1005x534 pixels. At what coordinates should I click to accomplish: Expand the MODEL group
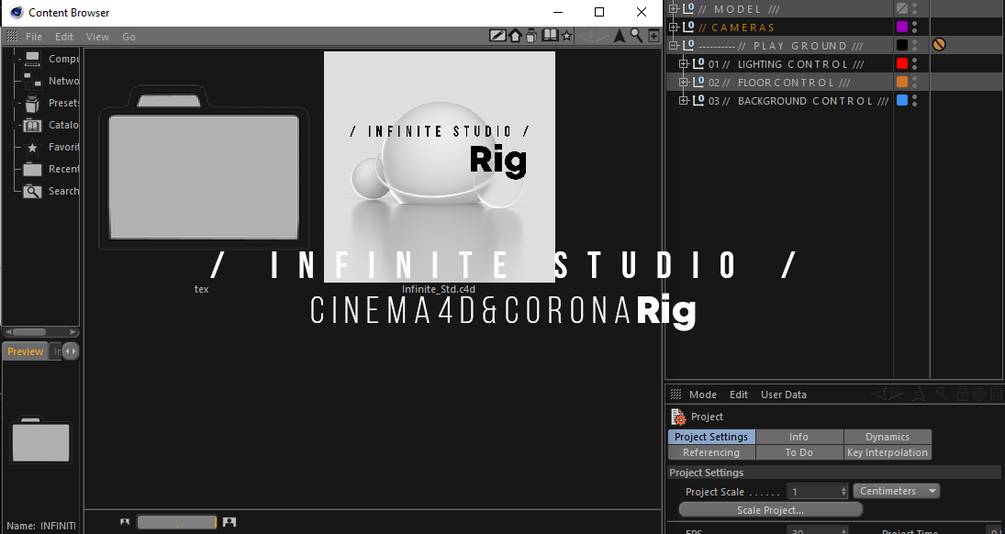(673, 9)
